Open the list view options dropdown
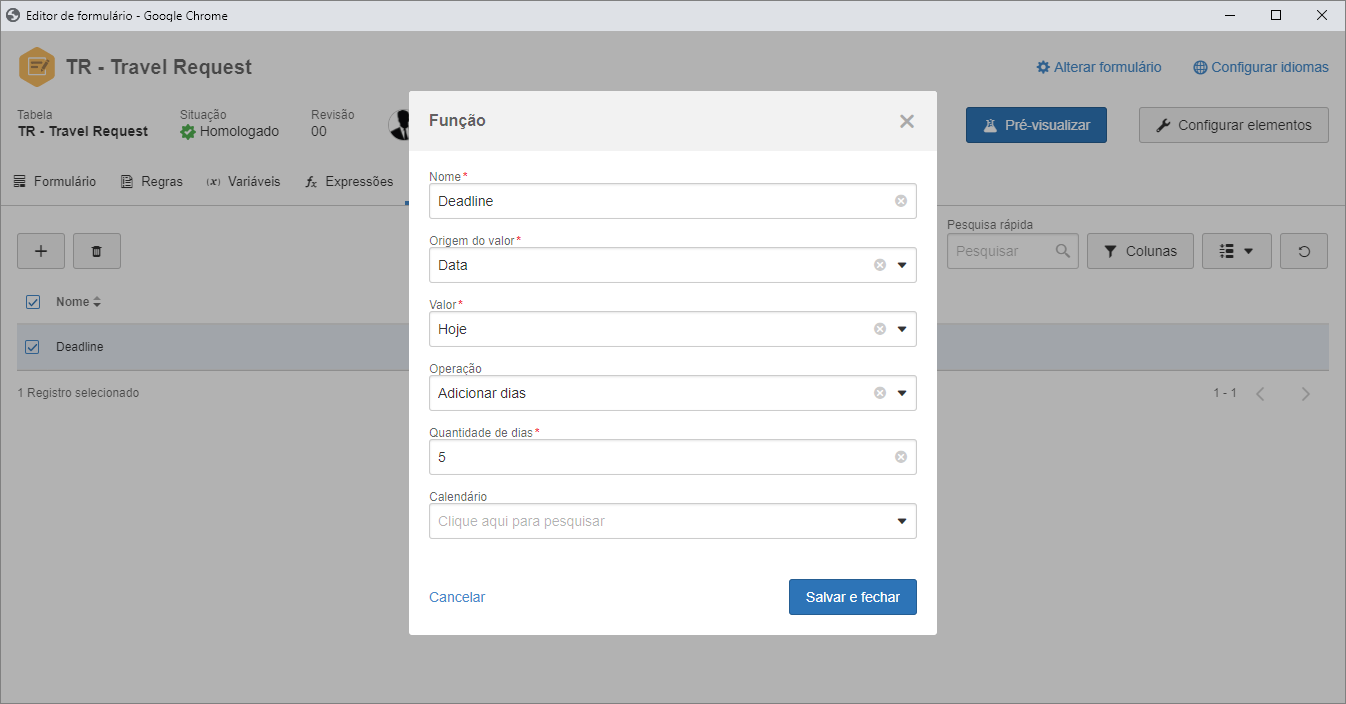This screenshot has height=704, width=1346. (1237, 251)
